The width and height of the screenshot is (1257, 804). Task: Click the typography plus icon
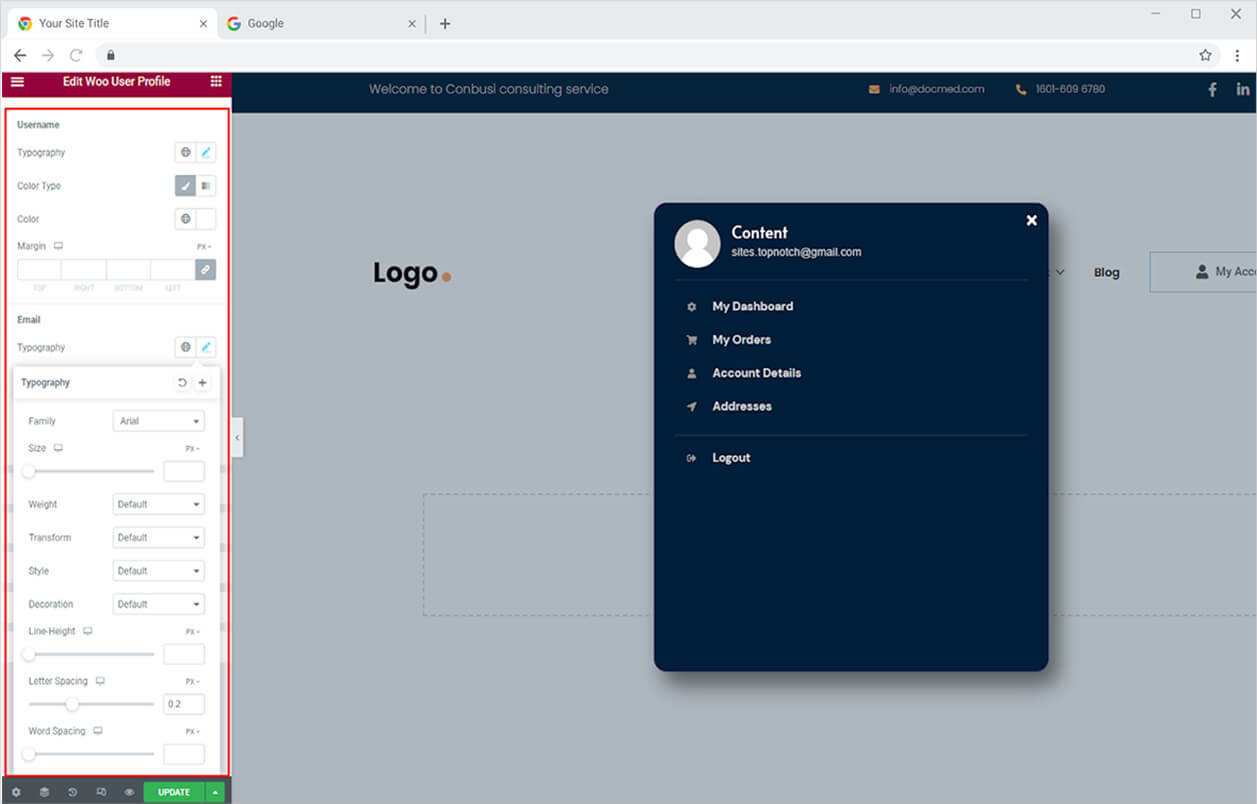pos(202,383)
